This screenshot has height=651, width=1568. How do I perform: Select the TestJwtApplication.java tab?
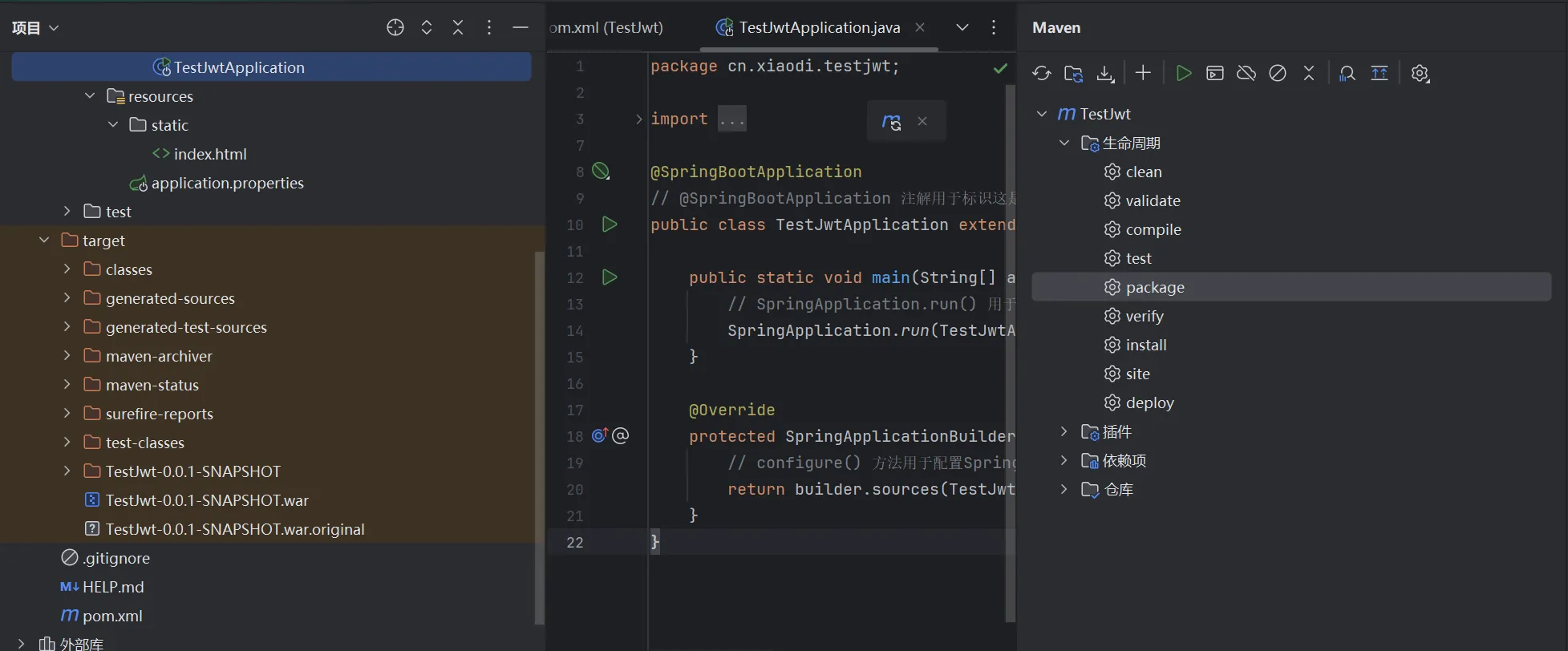(818, 28)
